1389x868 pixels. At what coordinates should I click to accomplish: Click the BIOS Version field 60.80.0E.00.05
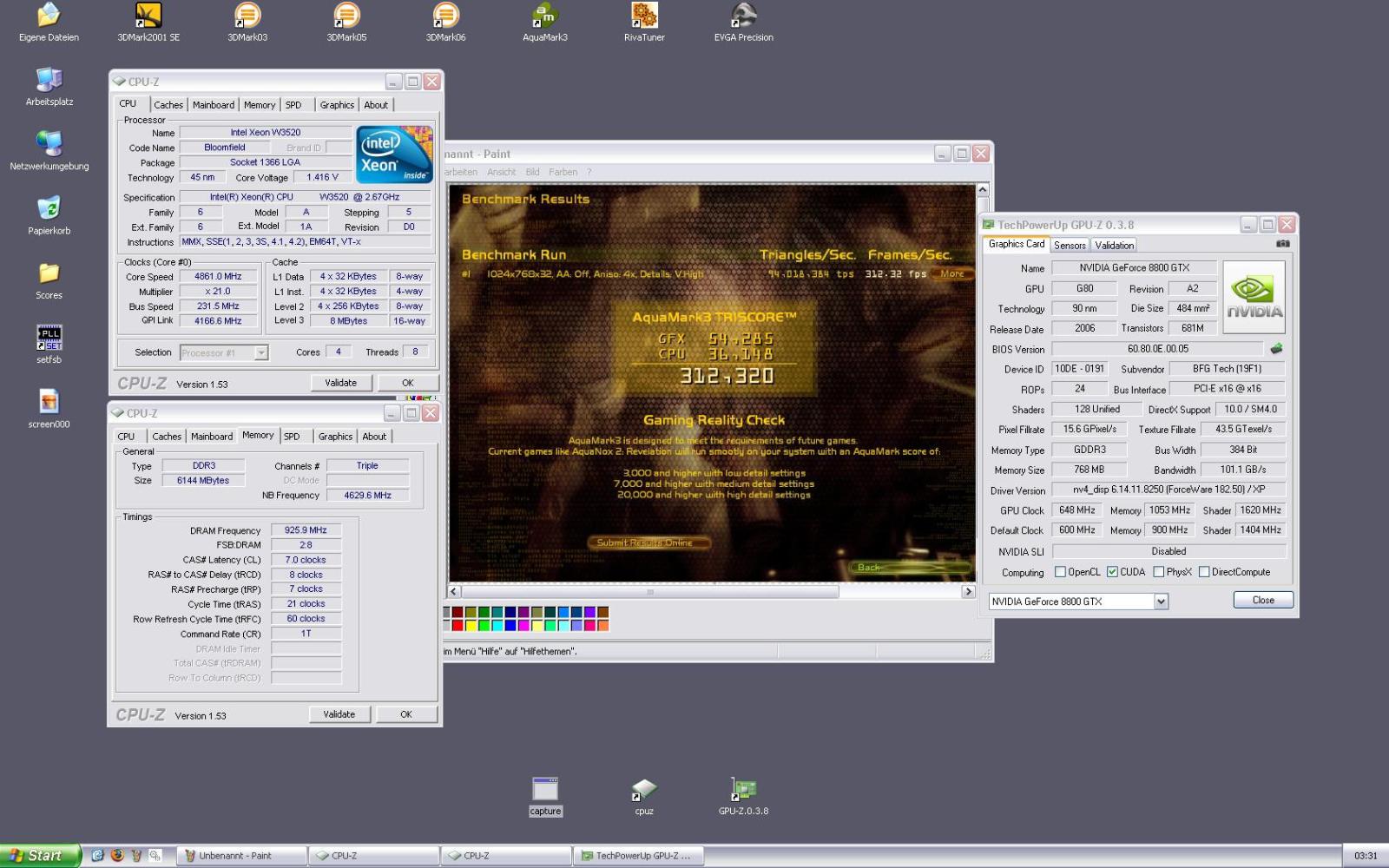pos(1158,349)
